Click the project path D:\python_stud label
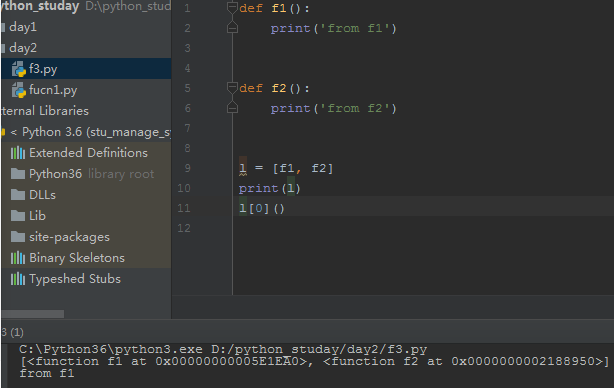The height and width of the screenshot is (388, 614). pos(128,6)
